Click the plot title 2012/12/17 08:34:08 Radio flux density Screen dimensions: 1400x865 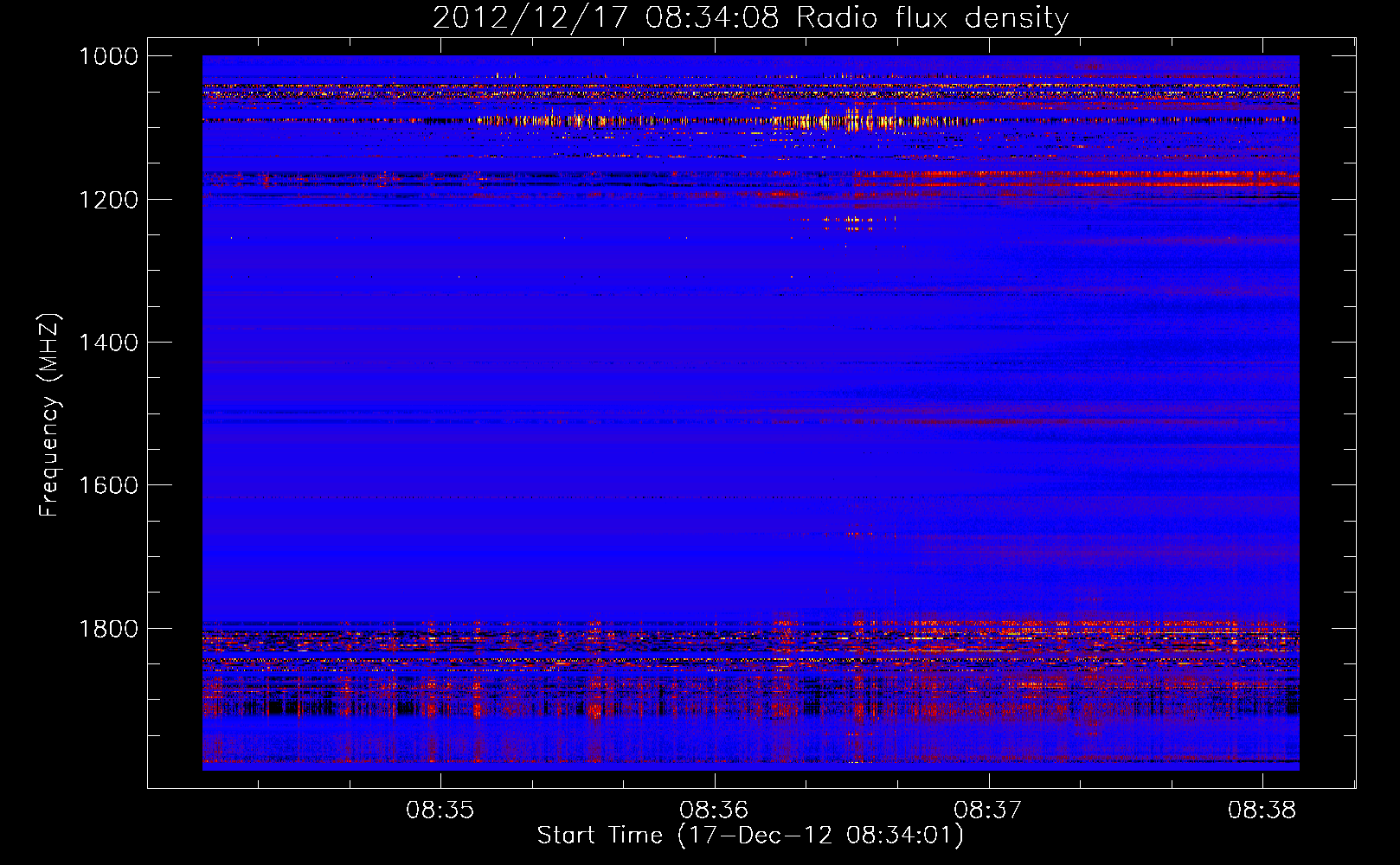tap(750, 17)
